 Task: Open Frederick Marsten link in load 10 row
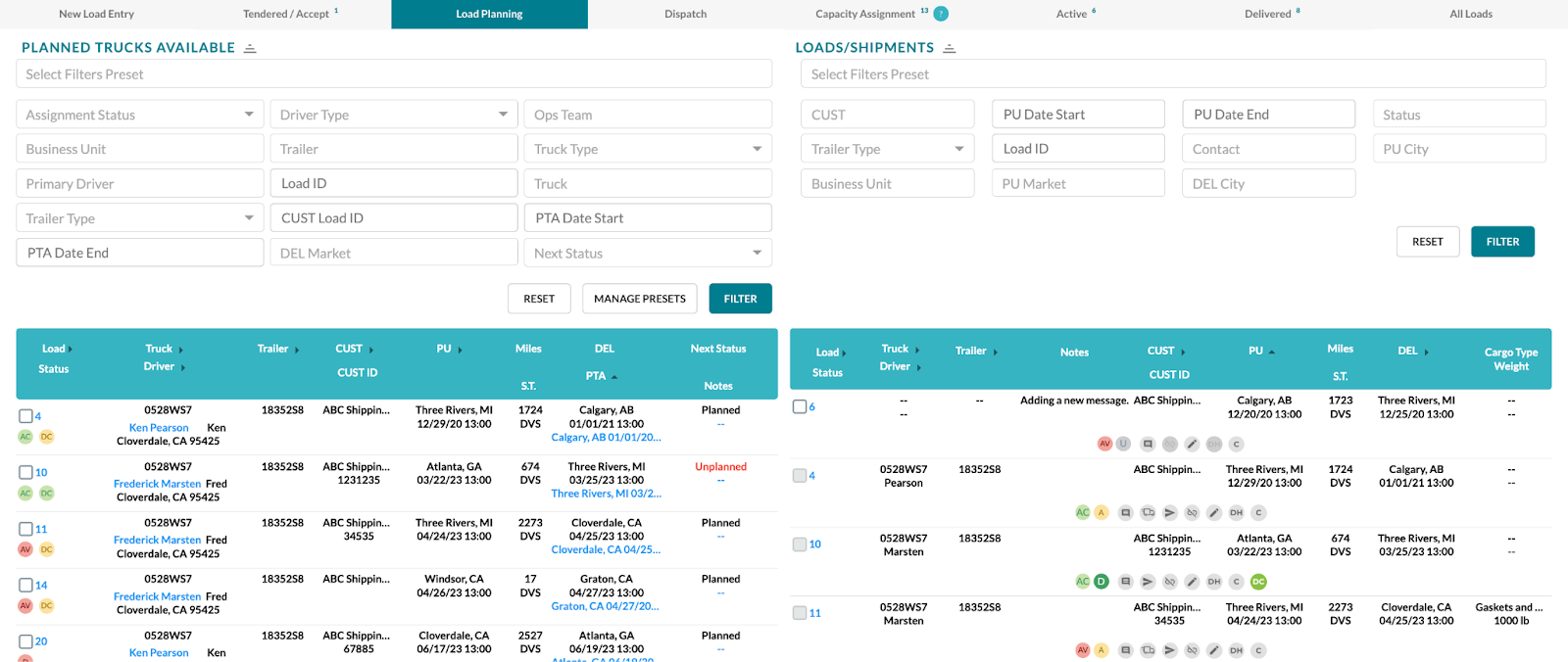point(157,484)
